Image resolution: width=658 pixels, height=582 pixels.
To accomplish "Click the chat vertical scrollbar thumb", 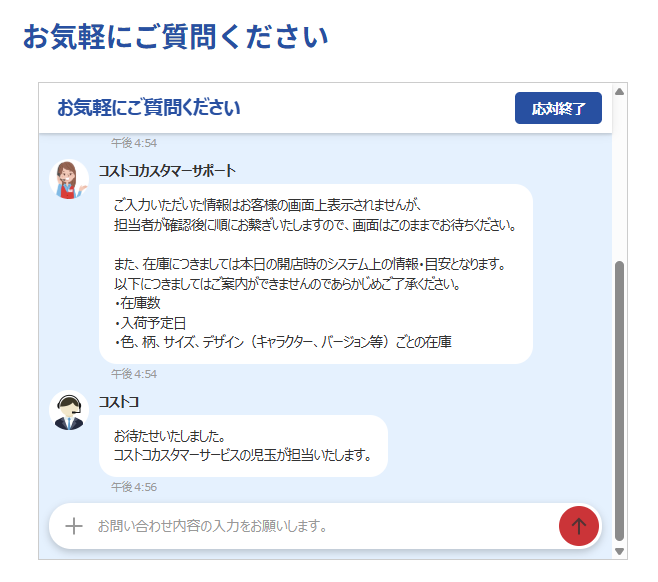I will (619, 401).
